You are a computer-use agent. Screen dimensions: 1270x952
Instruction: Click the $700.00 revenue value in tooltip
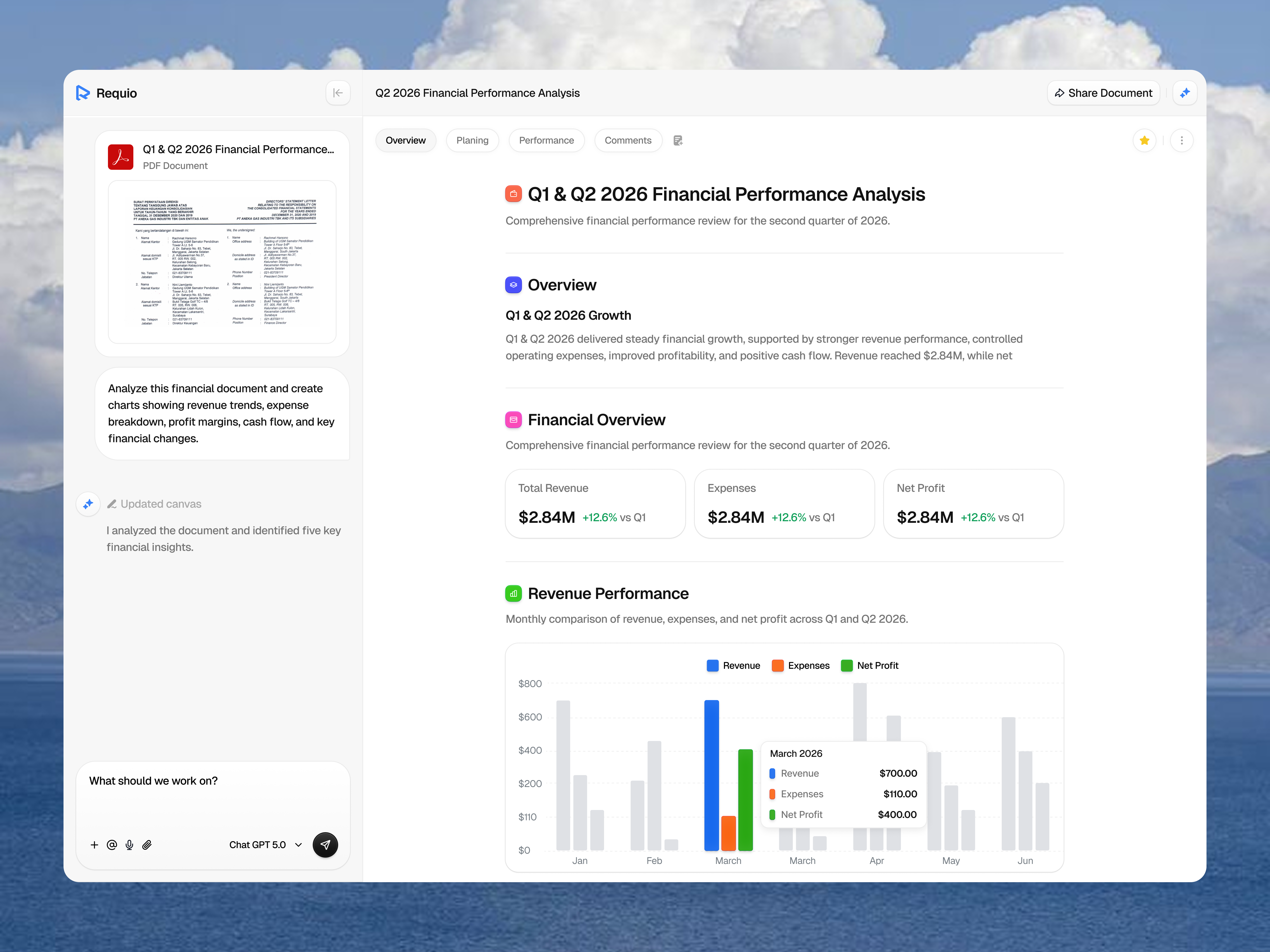point(898,773)
